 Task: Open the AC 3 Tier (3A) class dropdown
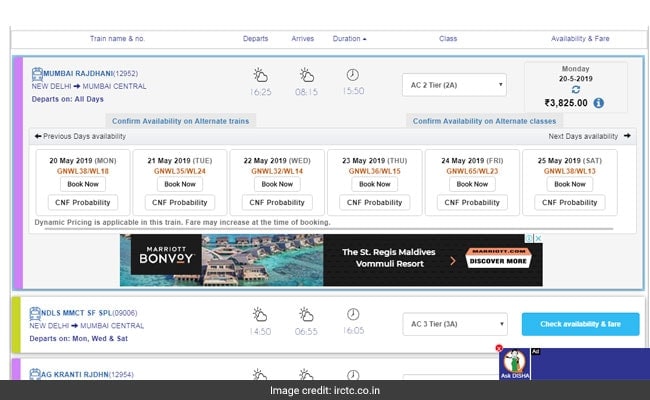454,324
